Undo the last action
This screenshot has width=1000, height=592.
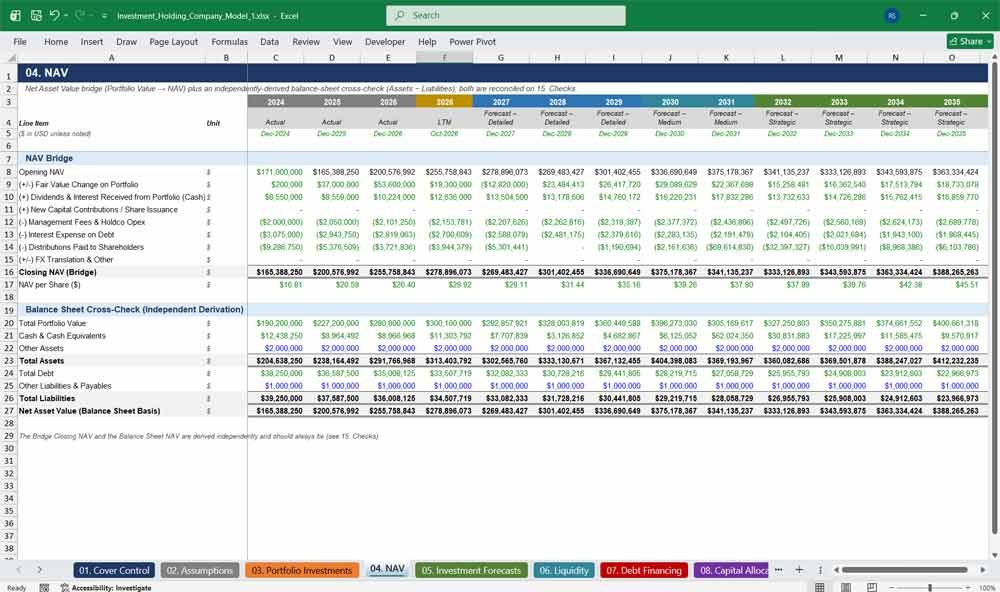(55, 15)
